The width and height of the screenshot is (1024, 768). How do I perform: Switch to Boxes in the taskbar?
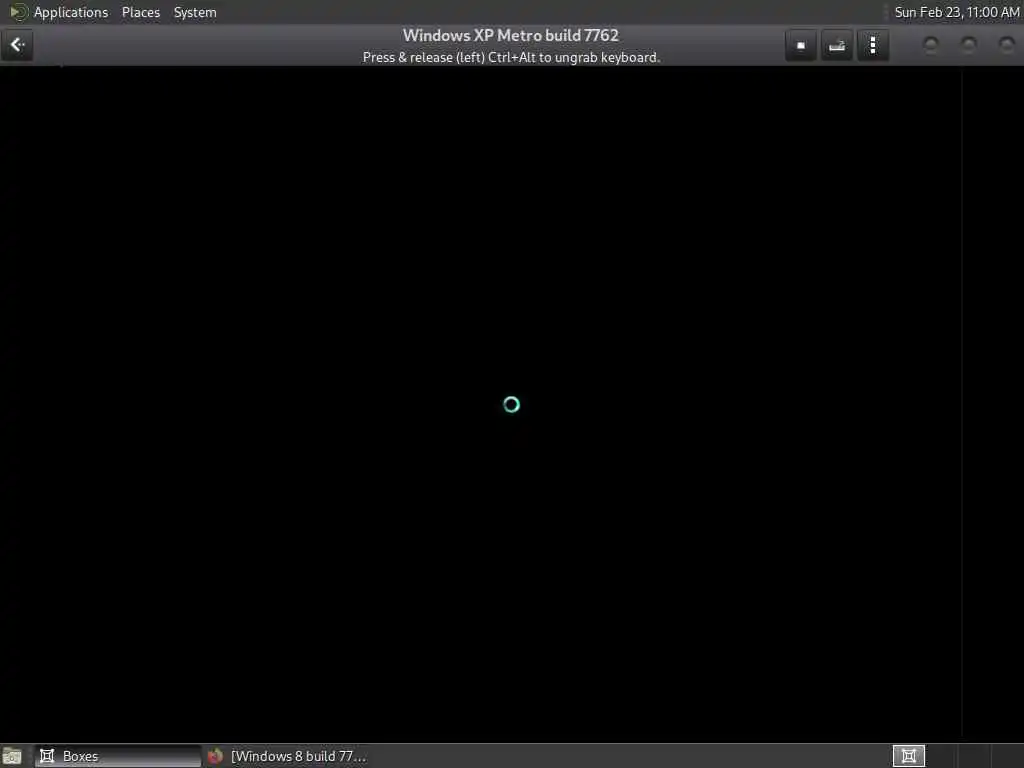118,756
